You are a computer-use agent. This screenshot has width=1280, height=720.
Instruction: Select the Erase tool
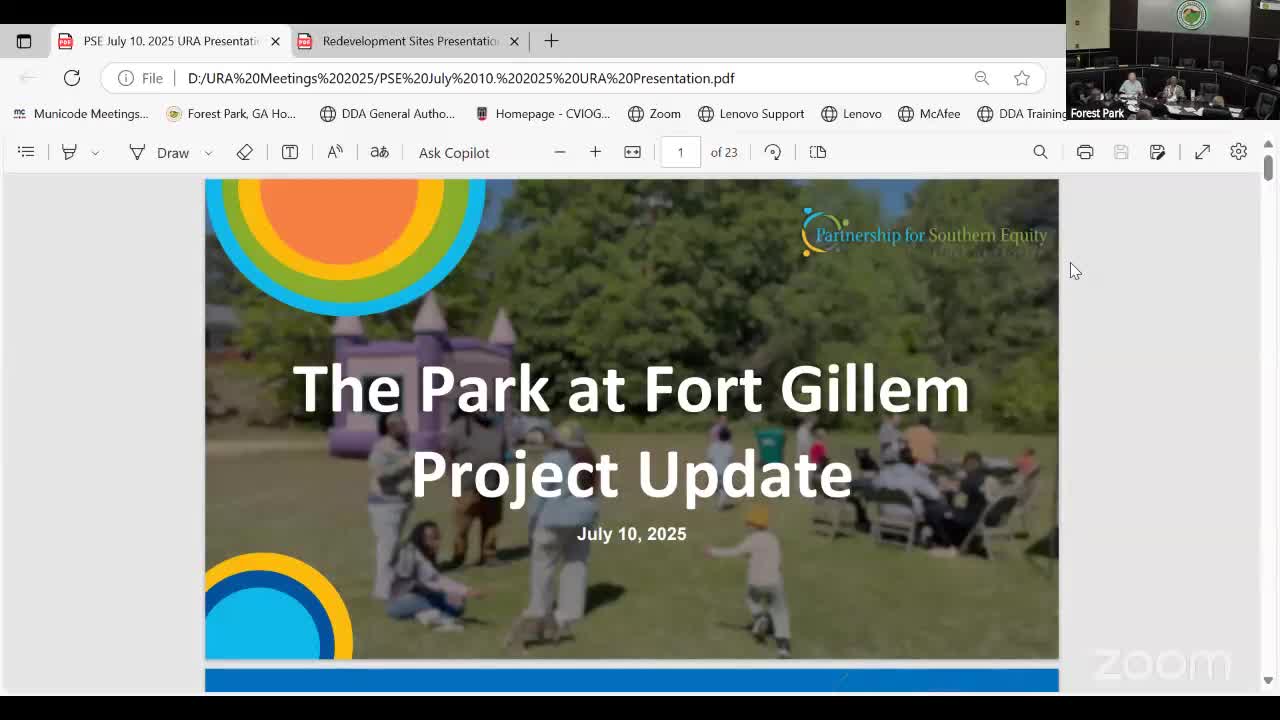[244, 152]
